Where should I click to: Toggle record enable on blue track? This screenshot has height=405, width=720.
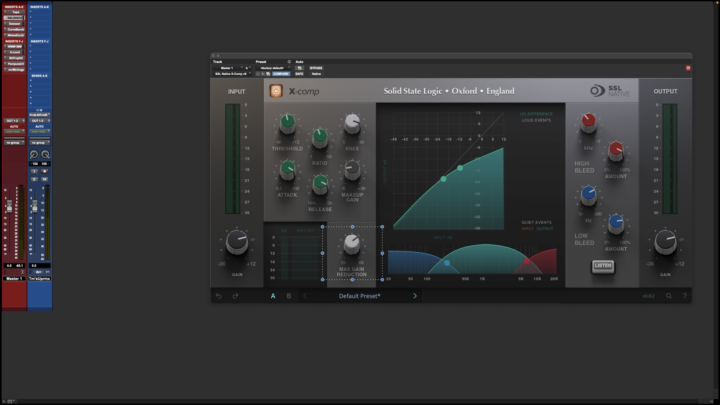point(45,171)
